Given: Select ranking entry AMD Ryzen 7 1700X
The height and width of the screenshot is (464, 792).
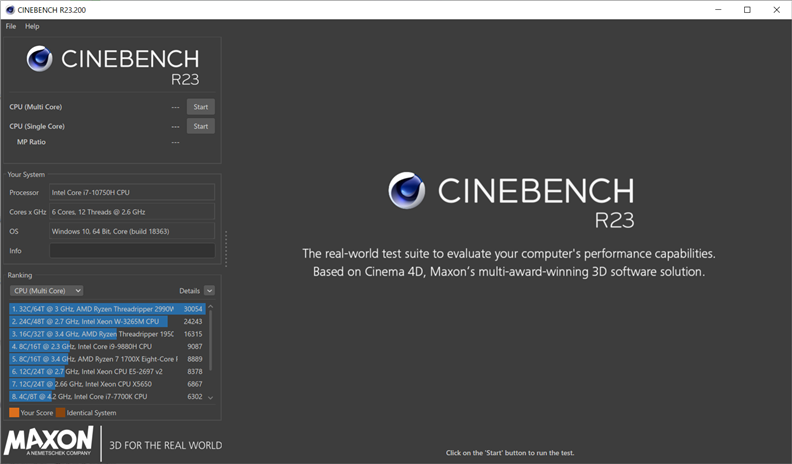Looking at the screenshot, I should point(107,359).
